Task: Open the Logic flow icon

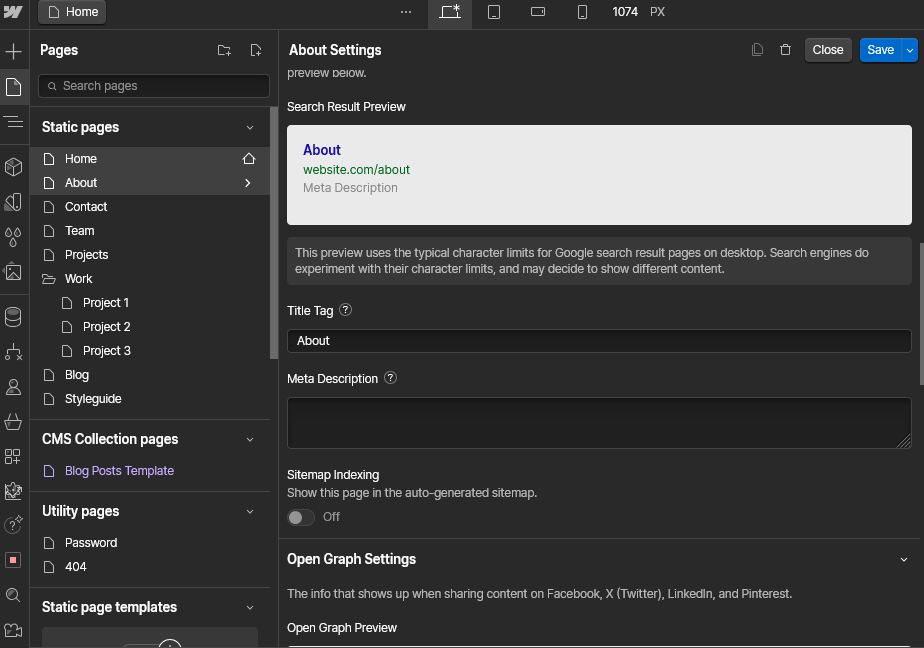Action: pos(13,352)
